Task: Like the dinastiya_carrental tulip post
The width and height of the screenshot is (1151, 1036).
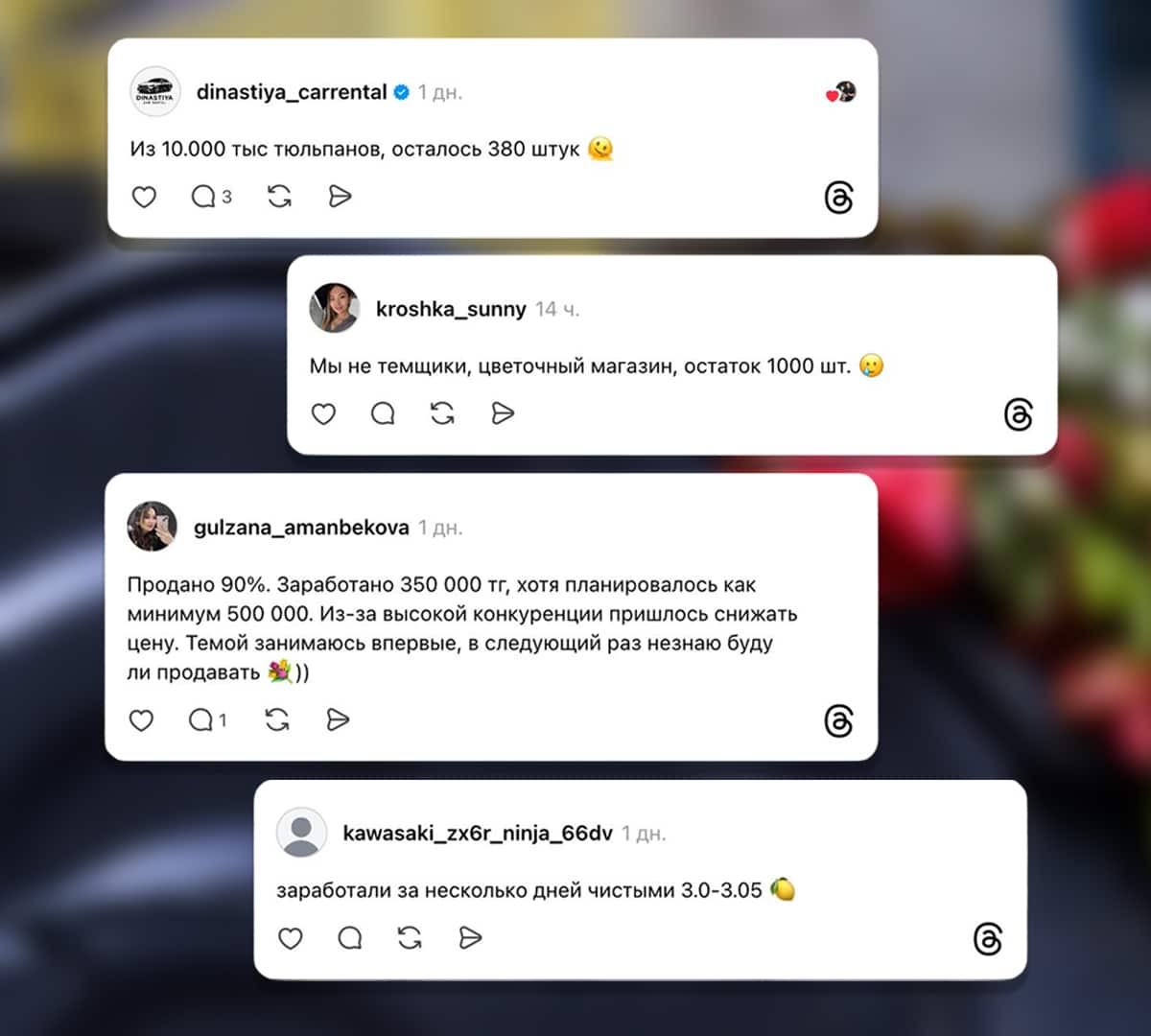Action: 144,197
